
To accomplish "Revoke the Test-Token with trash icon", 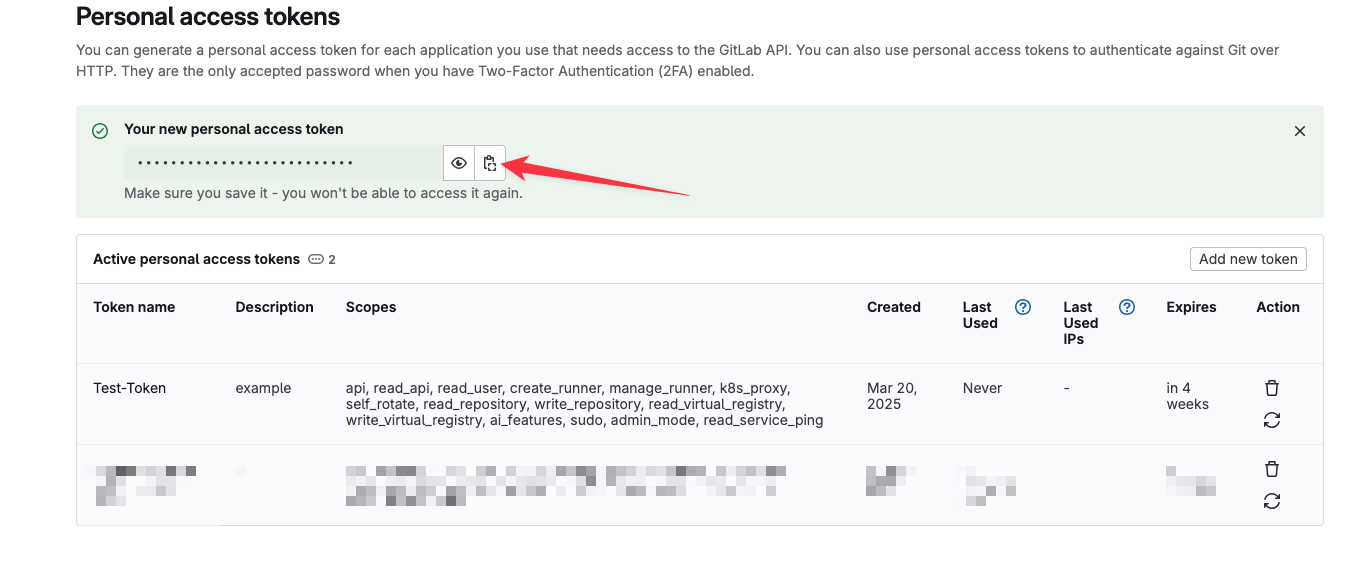I will coord(1271,388).
